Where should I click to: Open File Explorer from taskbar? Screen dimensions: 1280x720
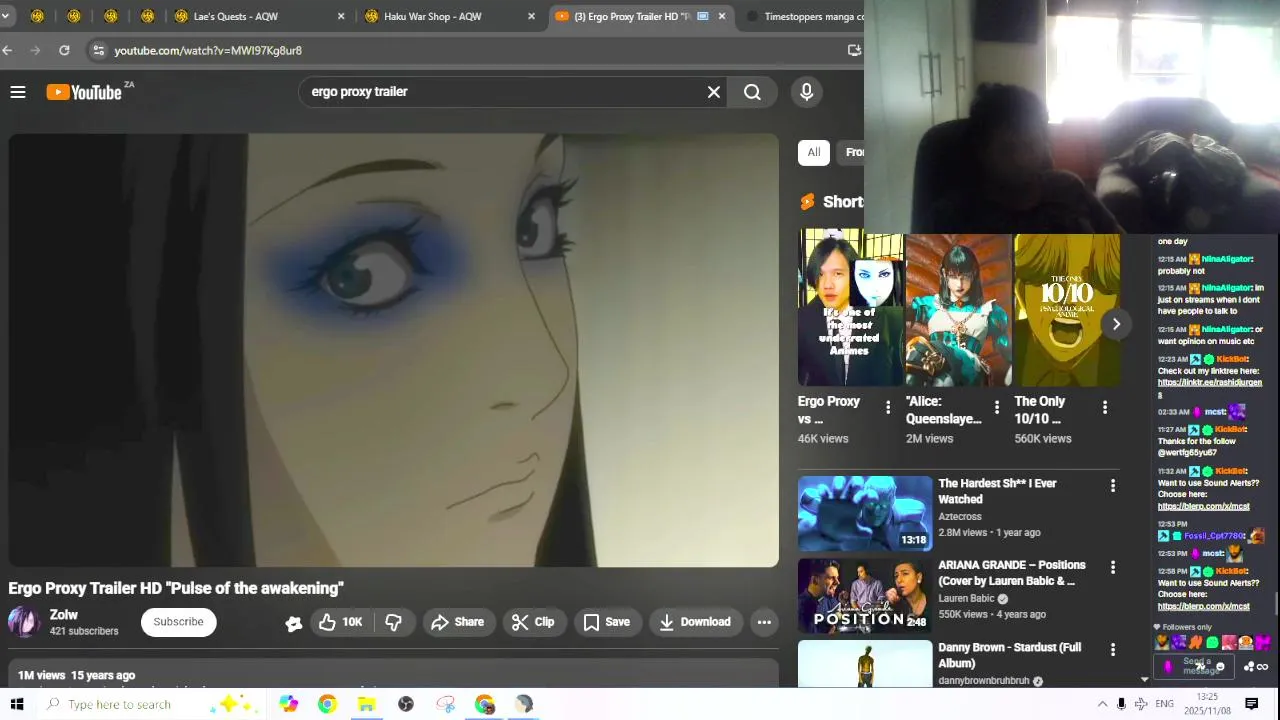pos(366,704)
